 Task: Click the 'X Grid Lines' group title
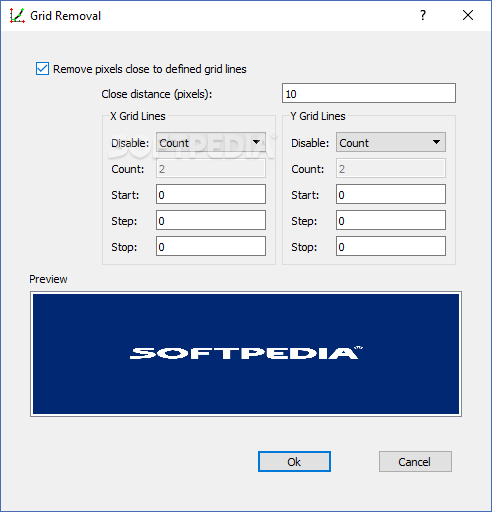click(138, 116)
